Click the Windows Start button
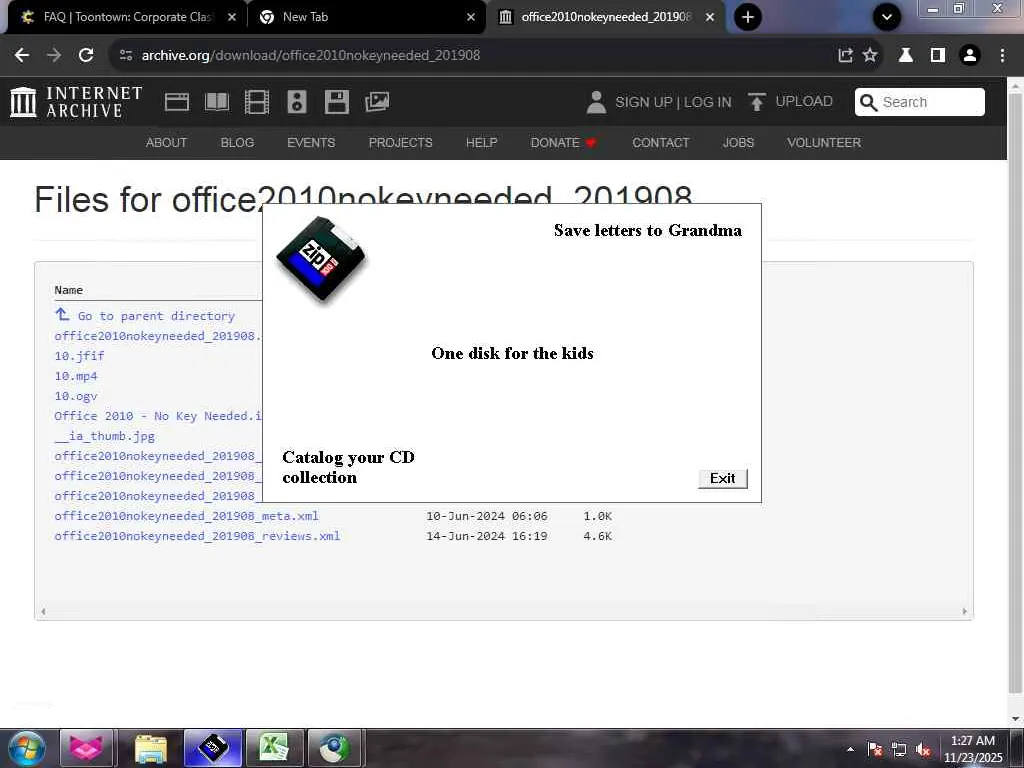Image resolution: width=1024 pixels, height=768 pixels. (26, 748)
